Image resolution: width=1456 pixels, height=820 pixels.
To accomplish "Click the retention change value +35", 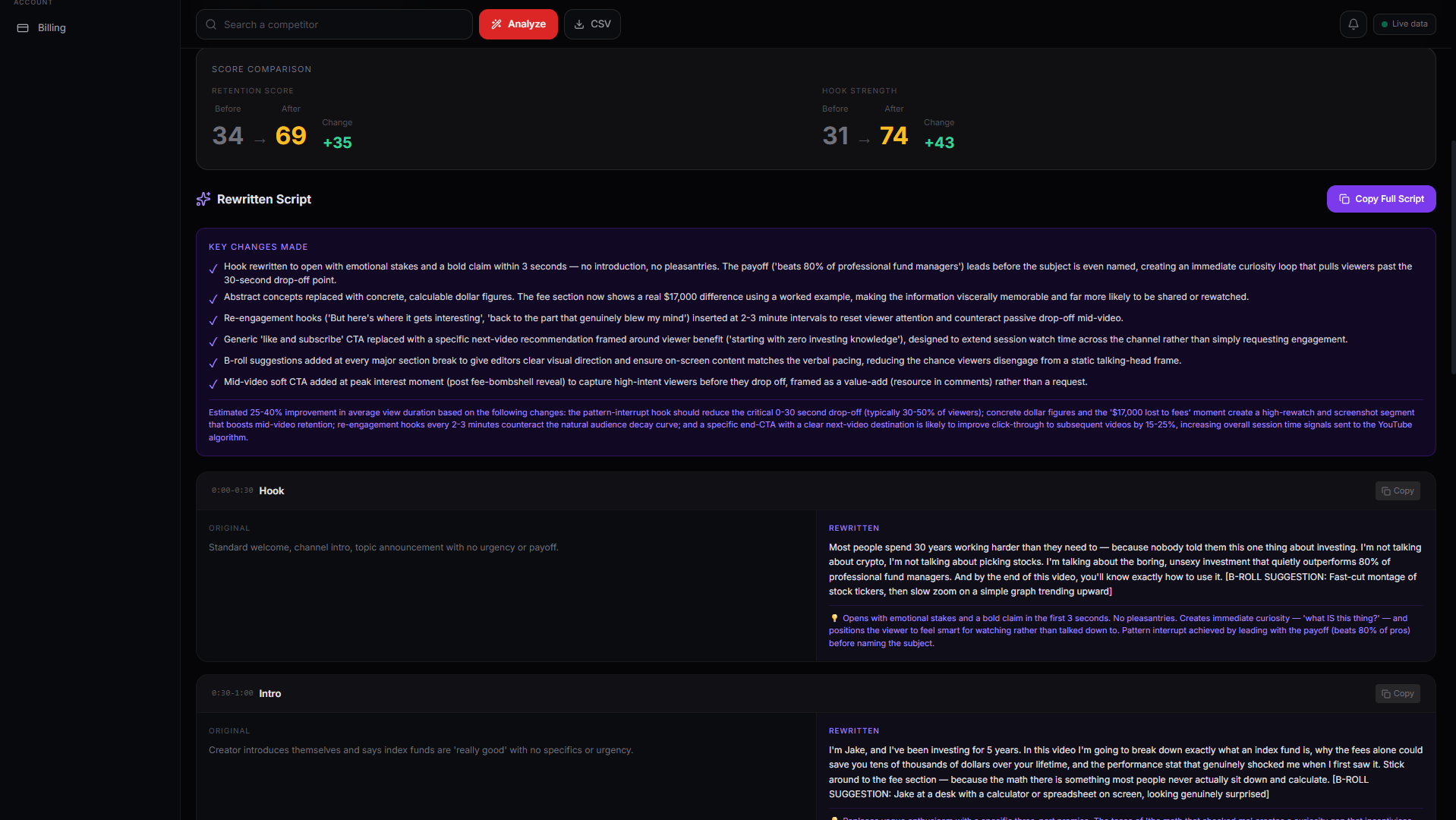I will coord(338,143).
